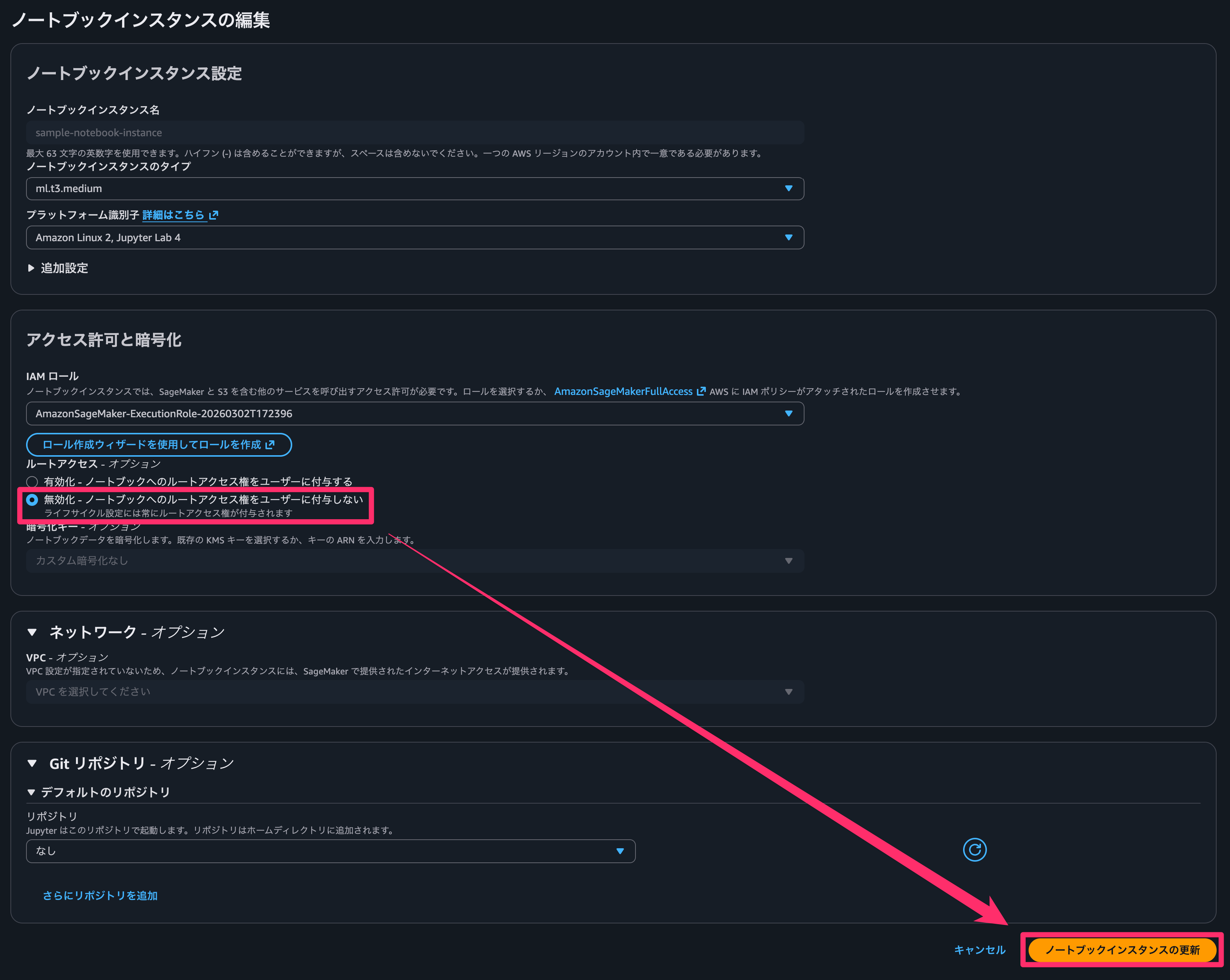Viewport: 1230px width, 980px height.
Task: Open the Amazon Linux 2 platform dropdown
Action: pyautogui.click(x=399, y=238)
